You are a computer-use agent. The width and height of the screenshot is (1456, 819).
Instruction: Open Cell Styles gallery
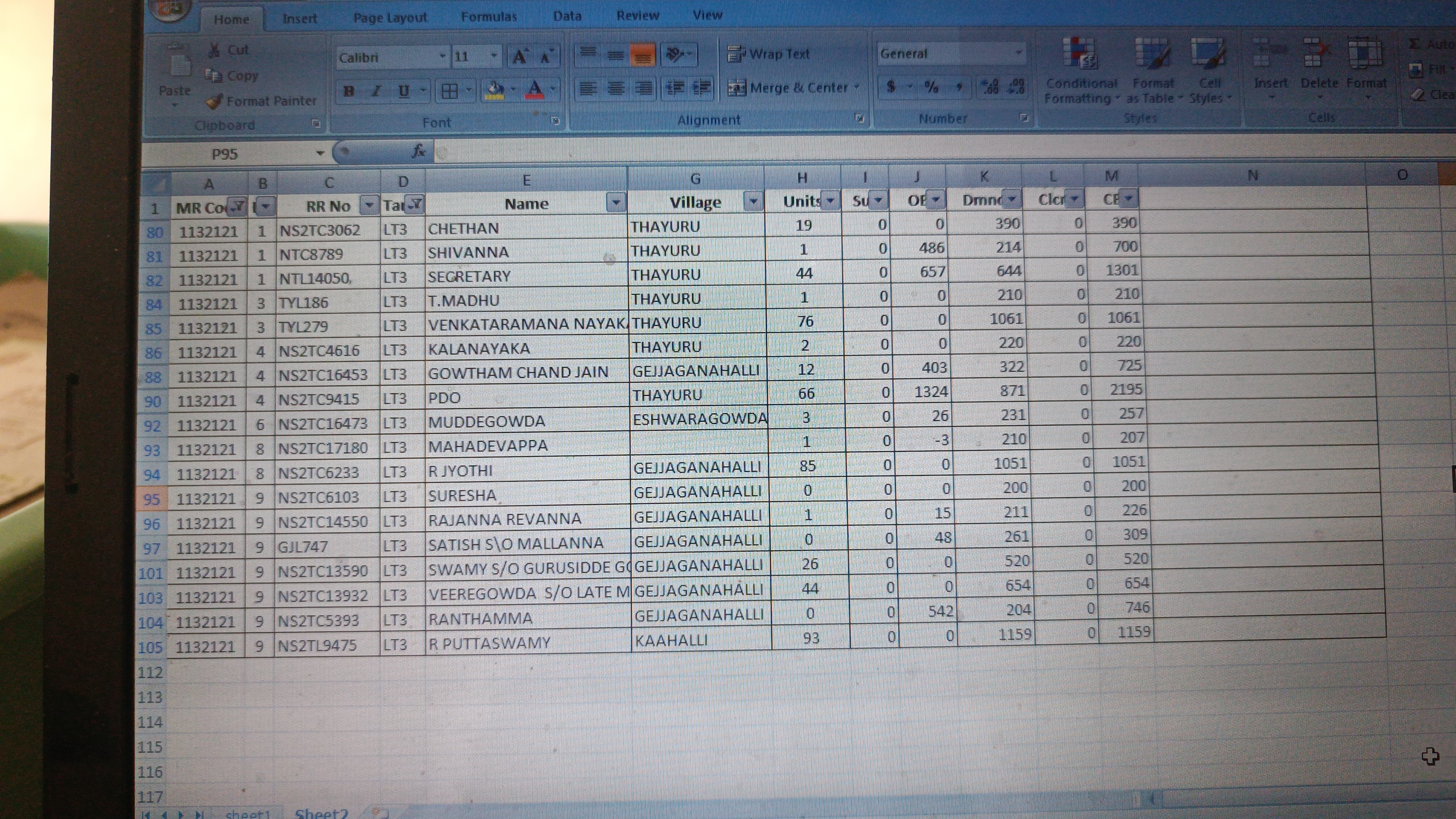click(1209, 71)
